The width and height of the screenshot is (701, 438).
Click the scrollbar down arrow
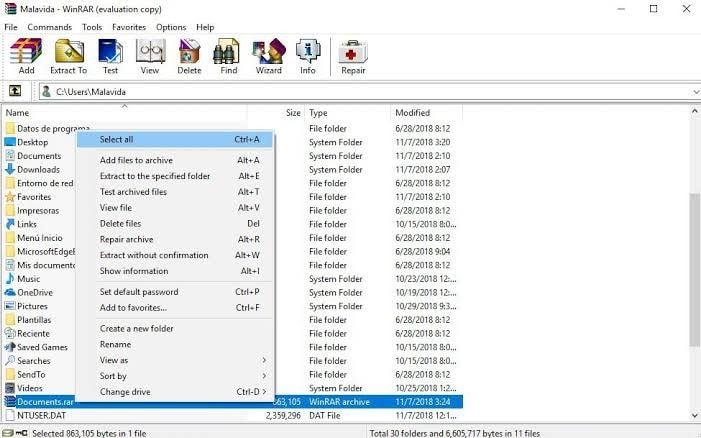[x=694, y=415]
